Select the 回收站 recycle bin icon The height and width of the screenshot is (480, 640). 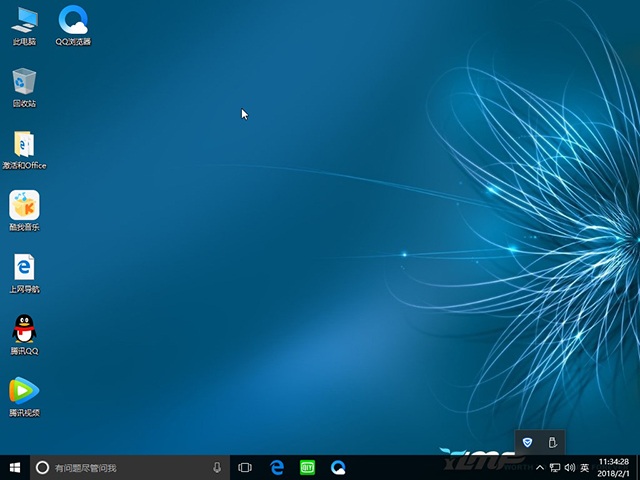coord(24,88)
